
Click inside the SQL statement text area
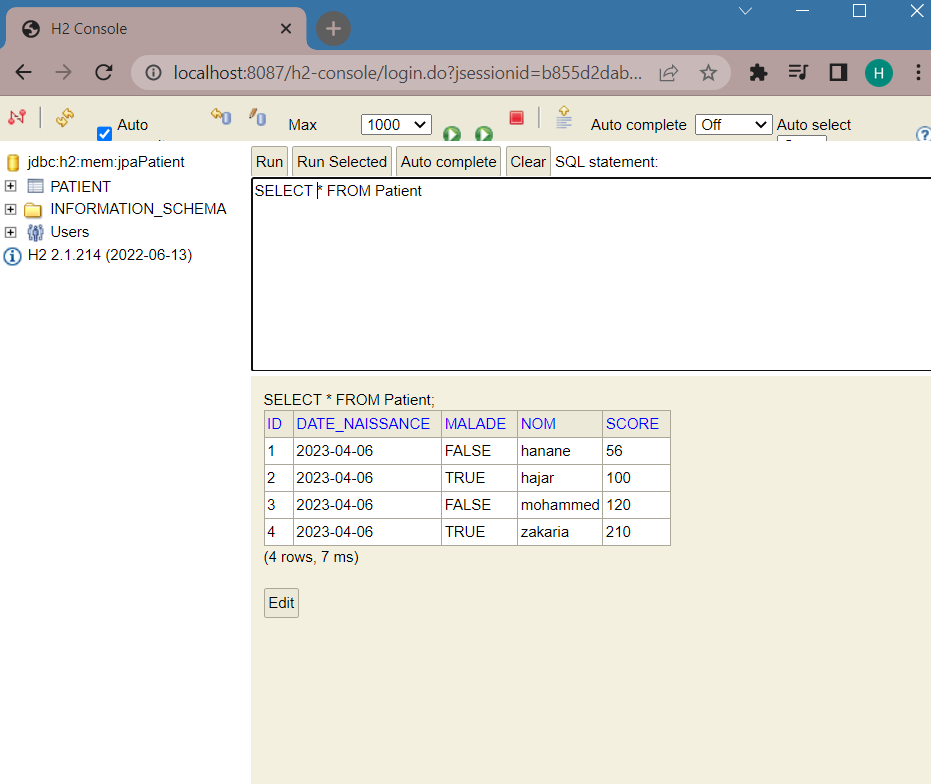tap(591, 274)
